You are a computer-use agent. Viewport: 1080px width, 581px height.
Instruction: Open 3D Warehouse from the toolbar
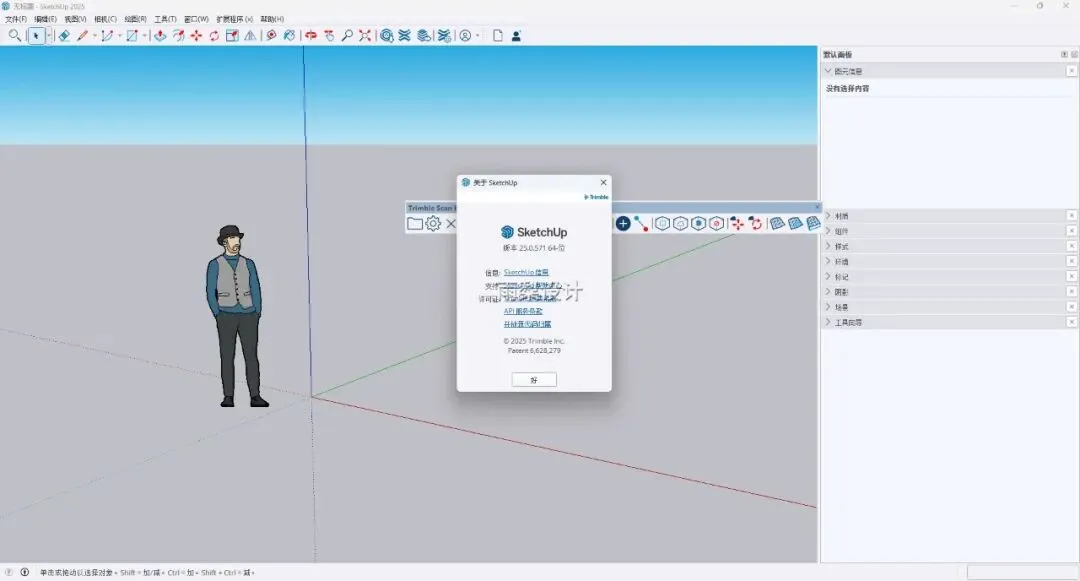click(x=387, y=36)
